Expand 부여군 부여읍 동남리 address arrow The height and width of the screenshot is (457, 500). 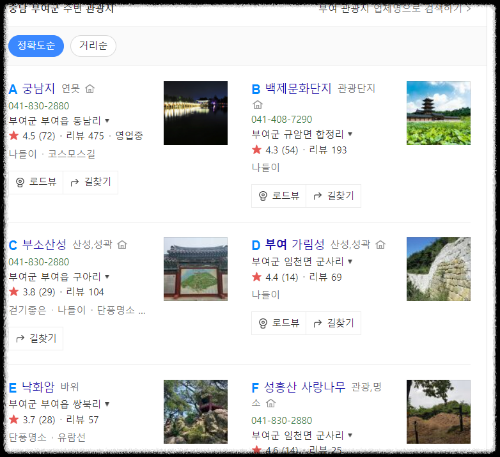tap(107, 120)
